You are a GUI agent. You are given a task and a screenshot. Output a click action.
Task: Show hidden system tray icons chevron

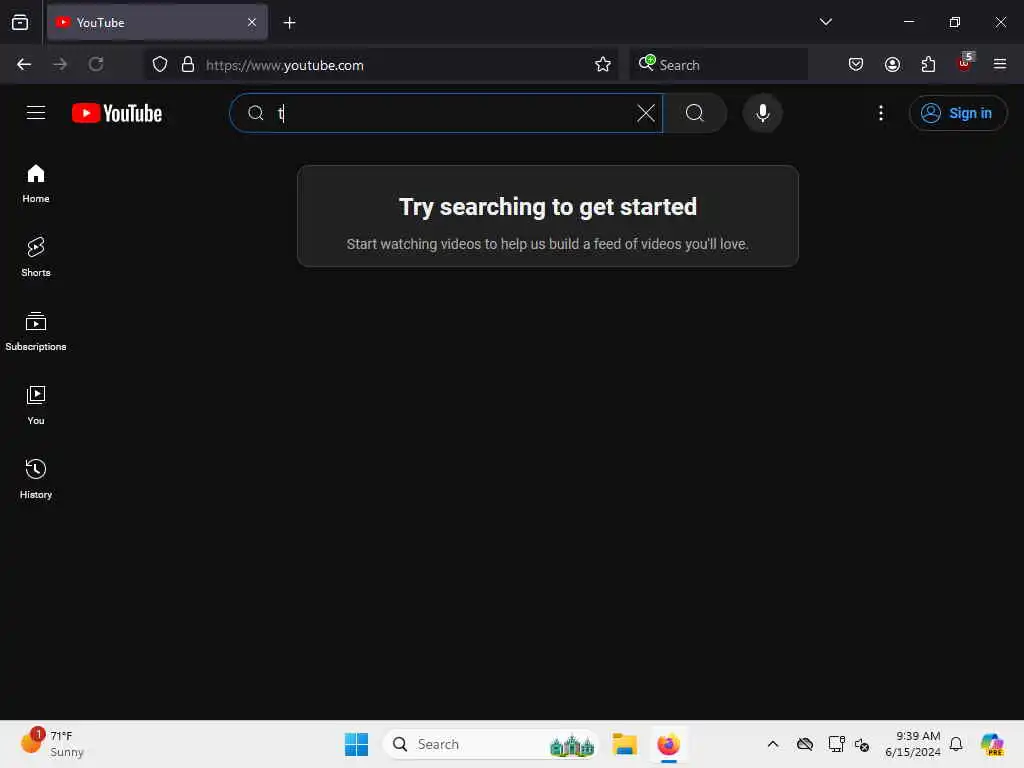[x=773, y=744]
